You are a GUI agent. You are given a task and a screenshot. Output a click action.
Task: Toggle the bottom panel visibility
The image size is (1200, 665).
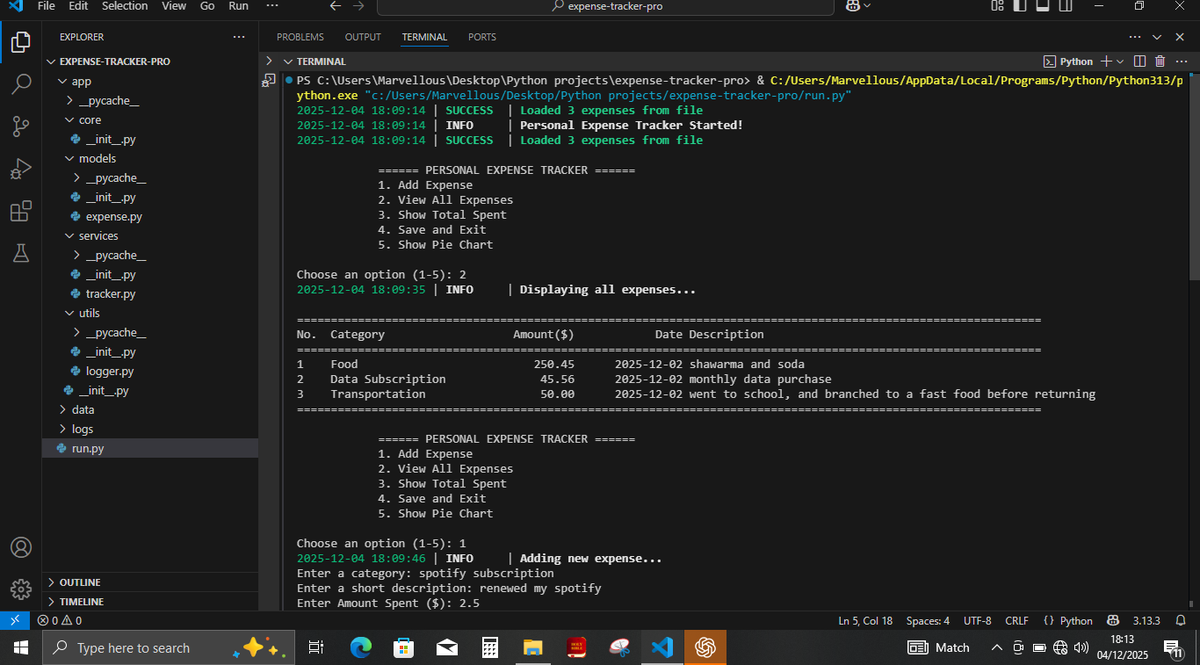point(1043,6)
